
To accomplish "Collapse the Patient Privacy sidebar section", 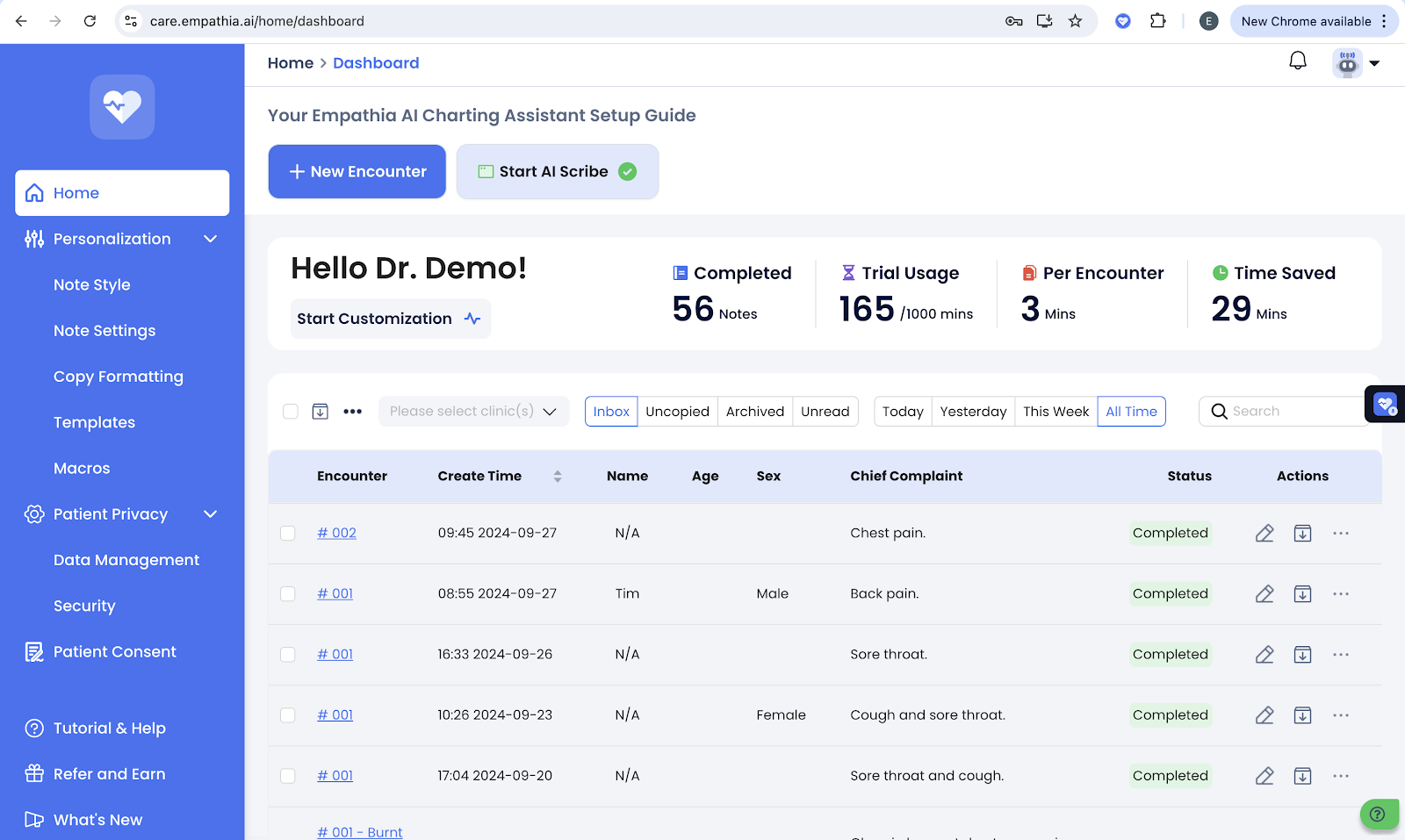I will 210,514.
